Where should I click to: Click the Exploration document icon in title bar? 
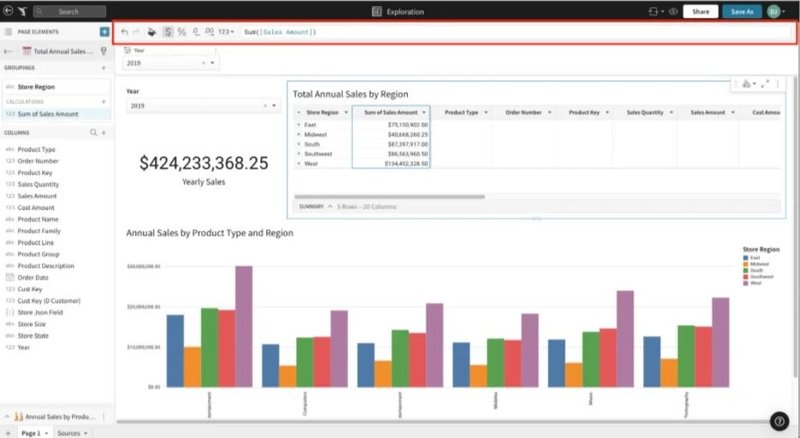pyautogui.click(x=377, y=11)
